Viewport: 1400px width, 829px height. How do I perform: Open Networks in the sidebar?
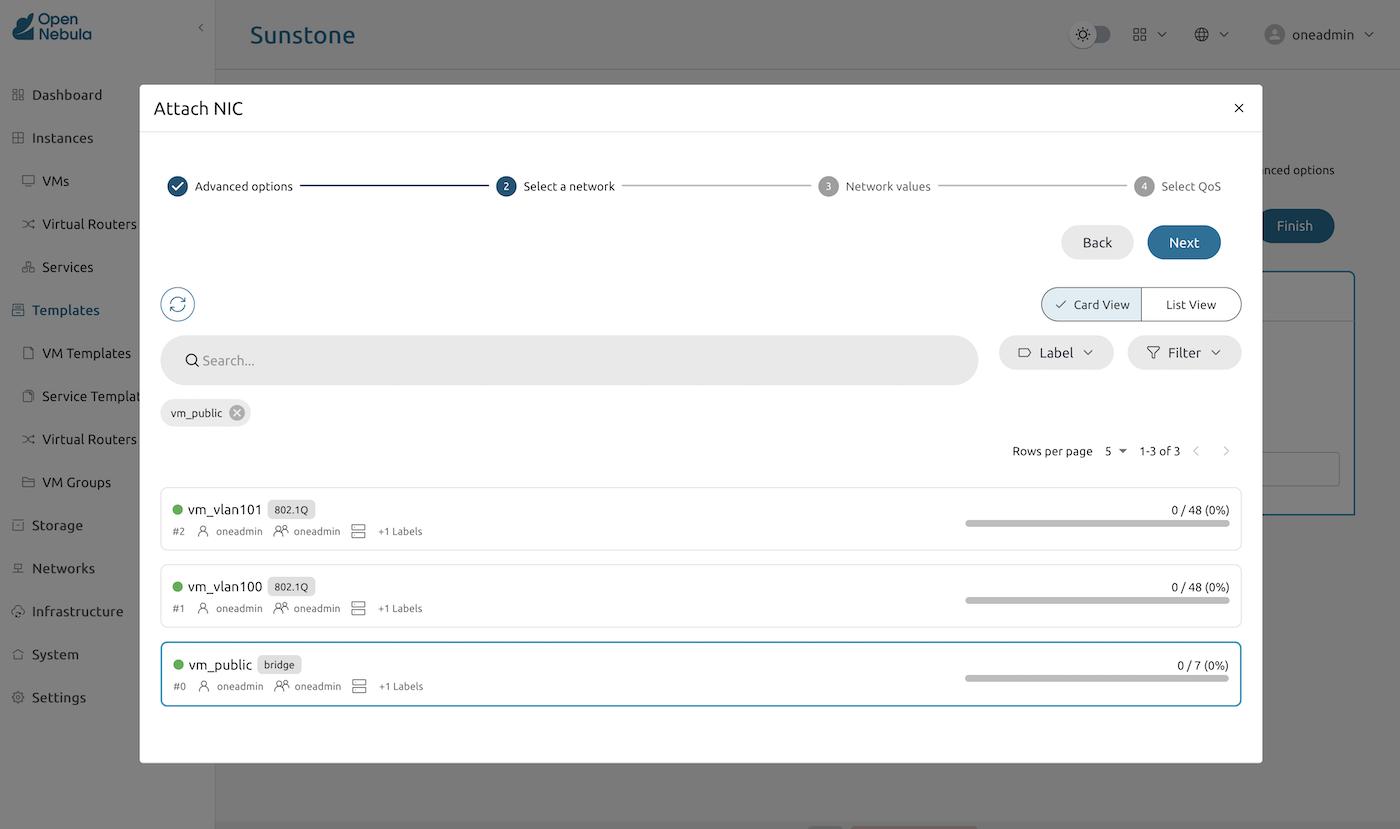pyautogui.click(x=63, y=568)
